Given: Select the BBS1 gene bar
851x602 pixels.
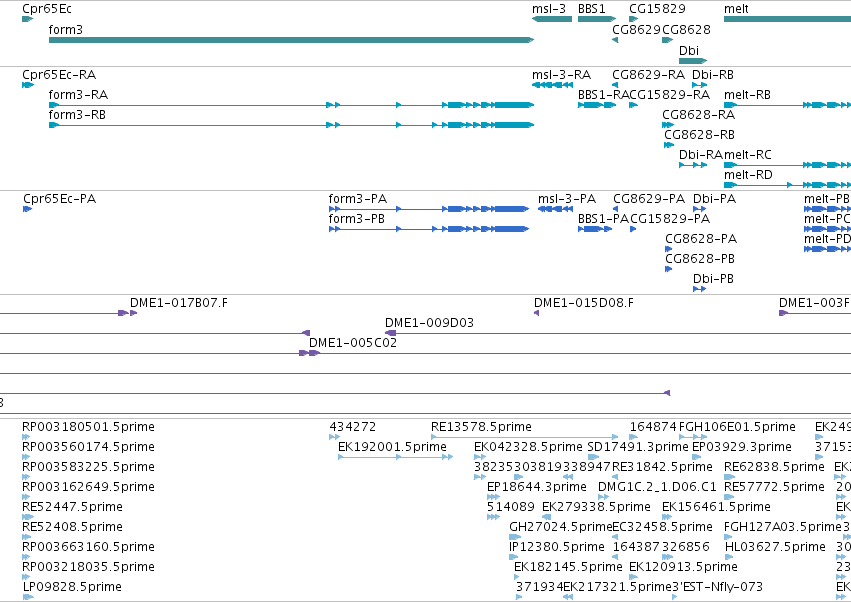Looking at the screenshot, I should point(597,19).
